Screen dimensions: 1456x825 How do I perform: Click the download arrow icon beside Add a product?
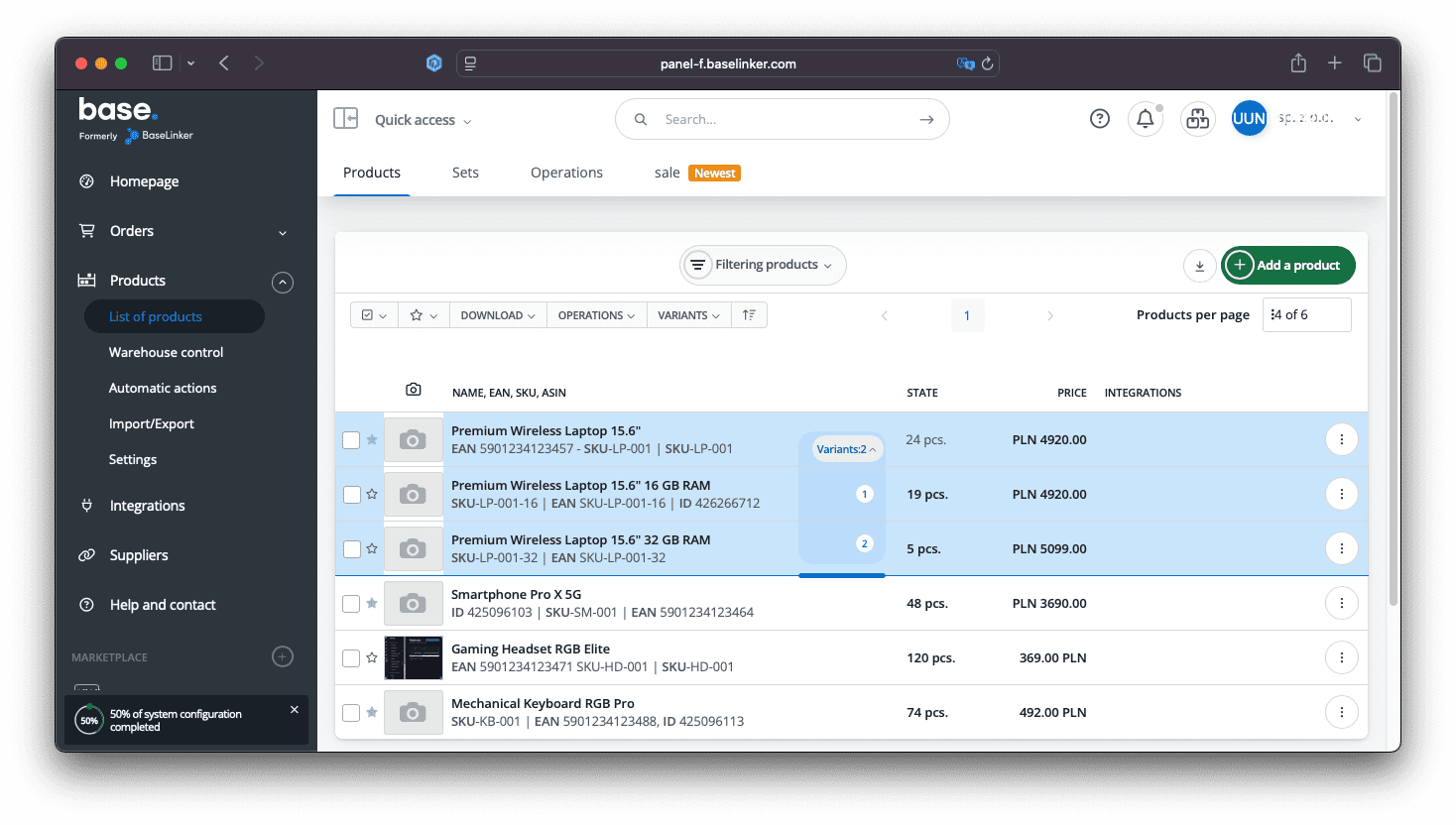click(1199, 266)
